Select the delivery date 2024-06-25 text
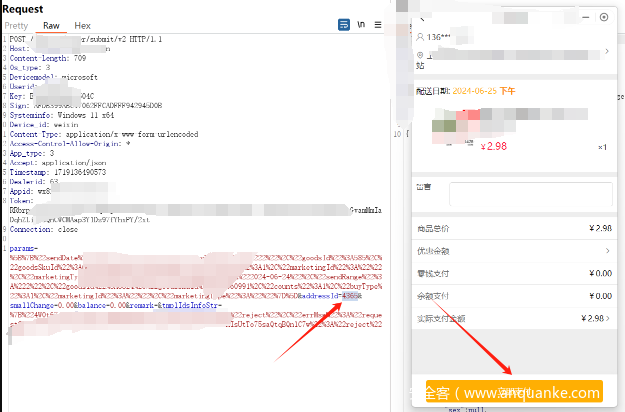This screenshot has width=625, height=412. click(475, 91)
